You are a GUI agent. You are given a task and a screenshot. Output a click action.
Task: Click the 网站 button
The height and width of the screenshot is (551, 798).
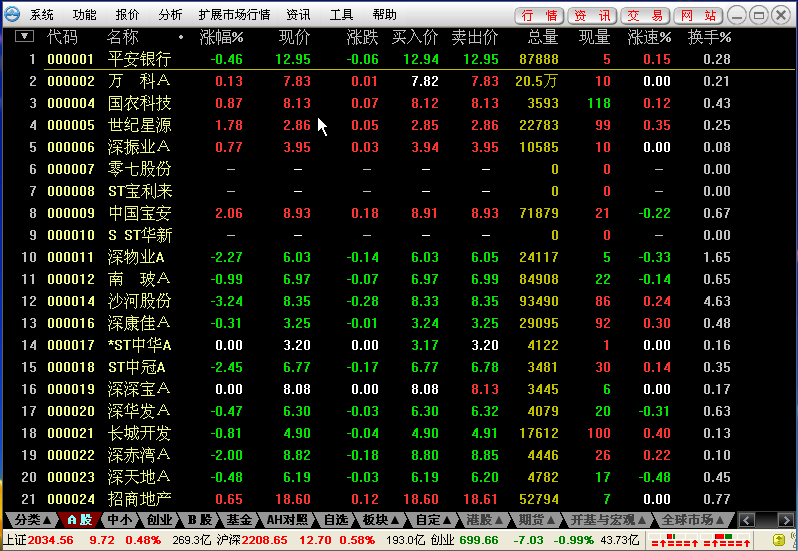click(698, 15)
